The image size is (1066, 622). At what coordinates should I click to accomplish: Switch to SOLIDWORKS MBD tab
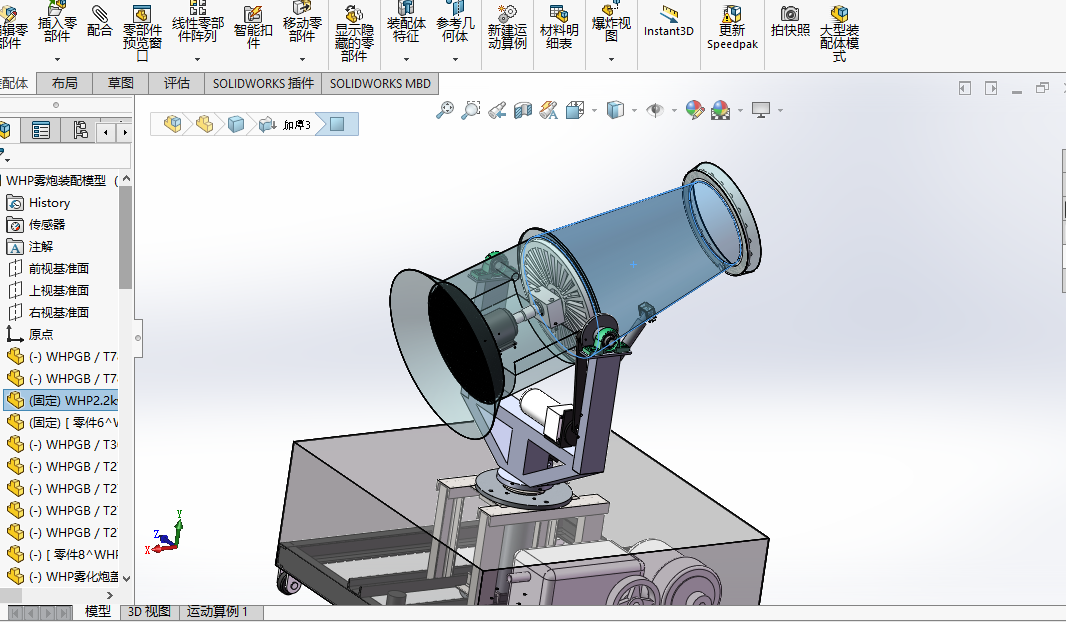coord(380,83)
